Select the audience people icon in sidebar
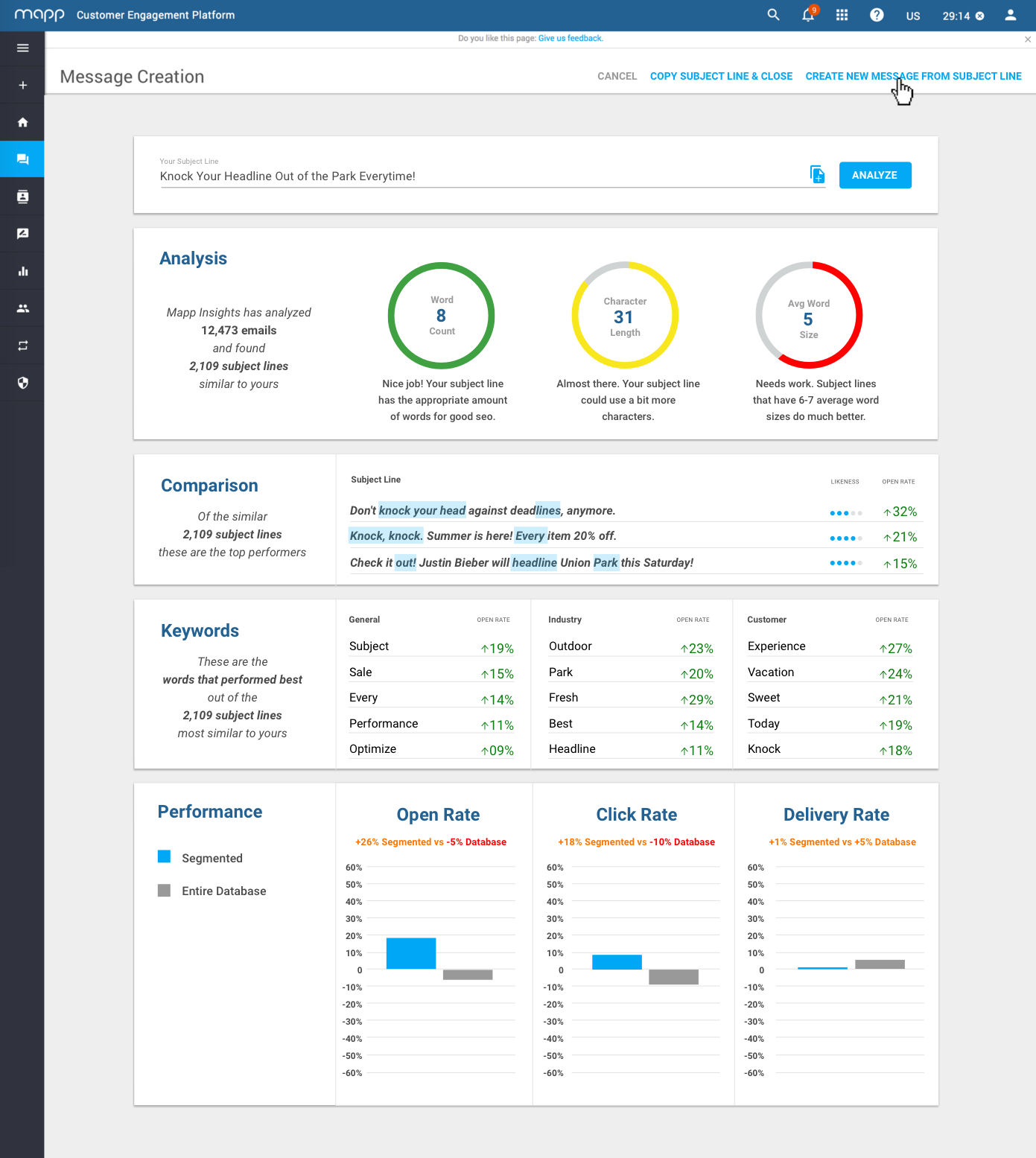Screen dimensions: 1036x1158 click(x=22, y=308)
